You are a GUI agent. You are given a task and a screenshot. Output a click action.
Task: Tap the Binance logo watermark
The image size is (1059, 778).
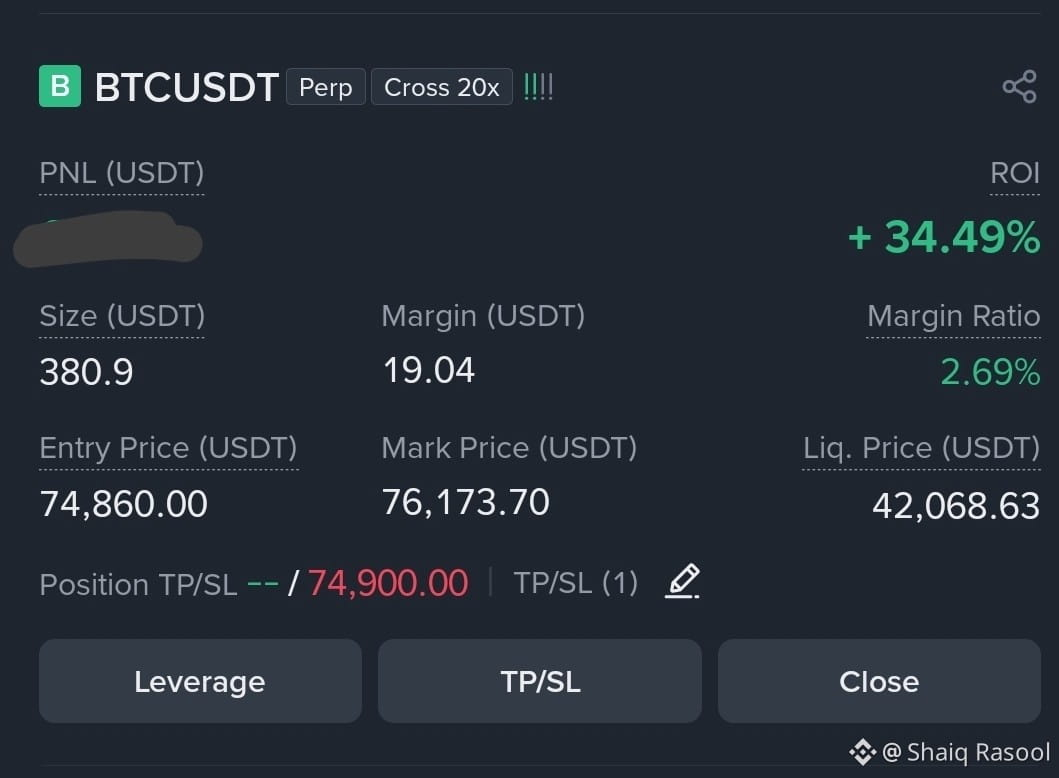pyautogui.click(x=862, y=752)
